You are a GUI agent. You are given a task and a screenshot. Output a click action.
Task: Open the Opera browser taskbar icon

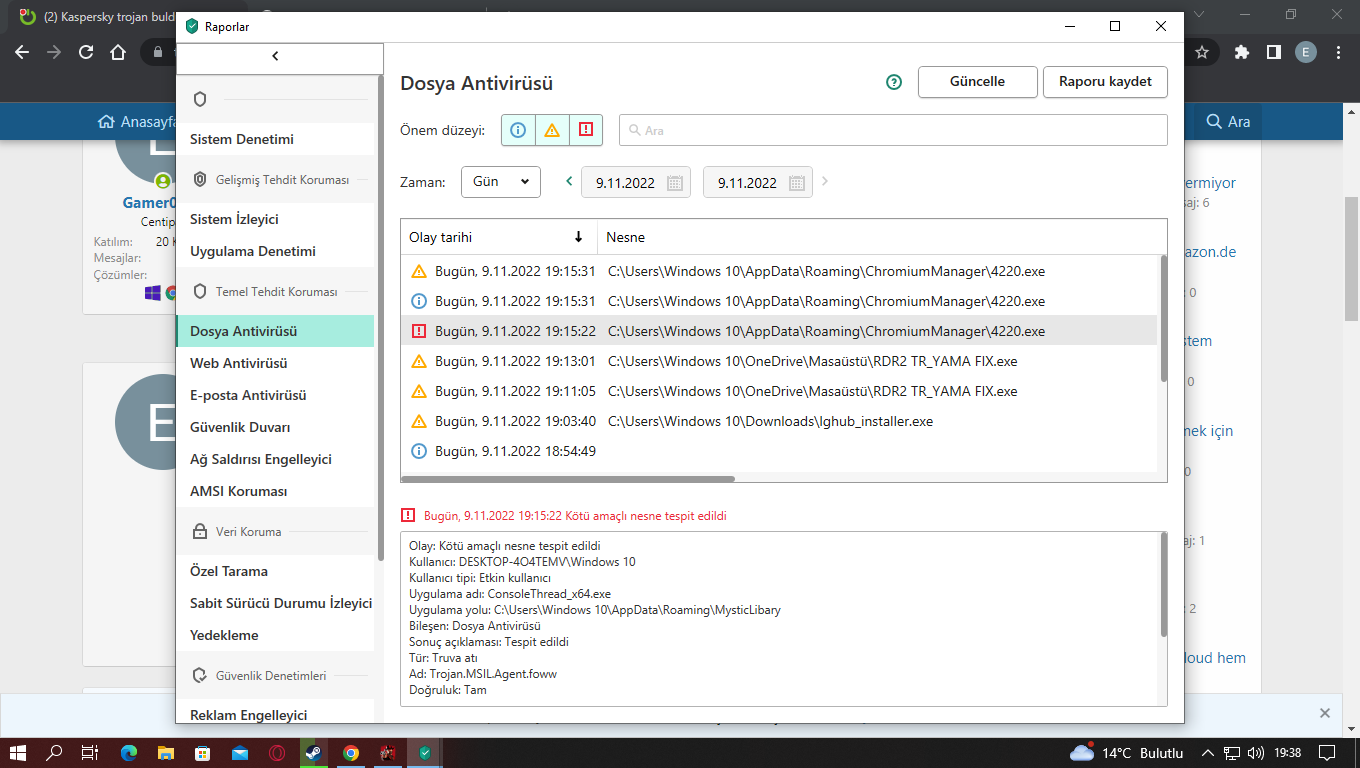pos(276,753)
